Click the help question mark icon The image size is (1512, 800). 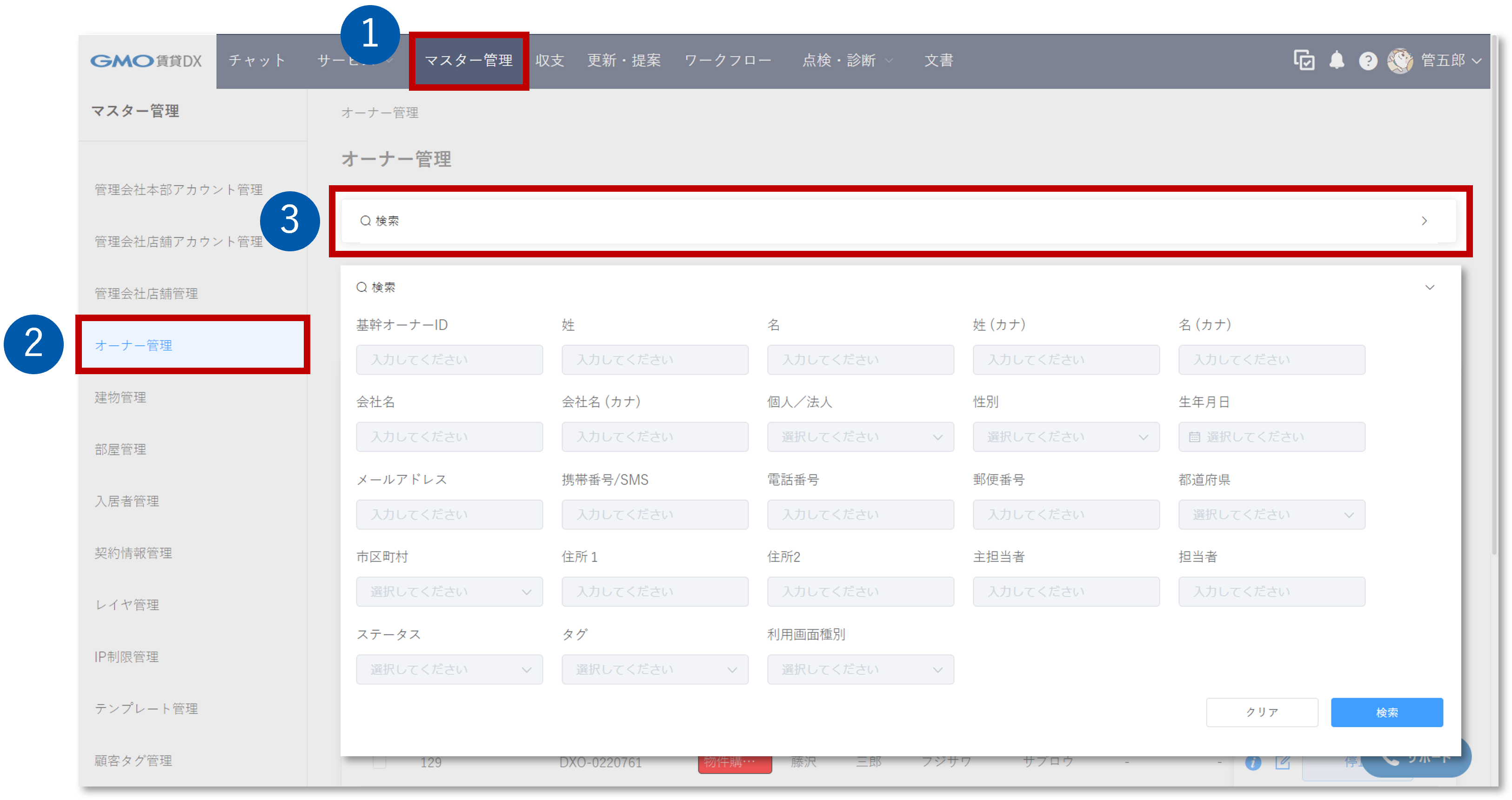tap(1368, 61)
